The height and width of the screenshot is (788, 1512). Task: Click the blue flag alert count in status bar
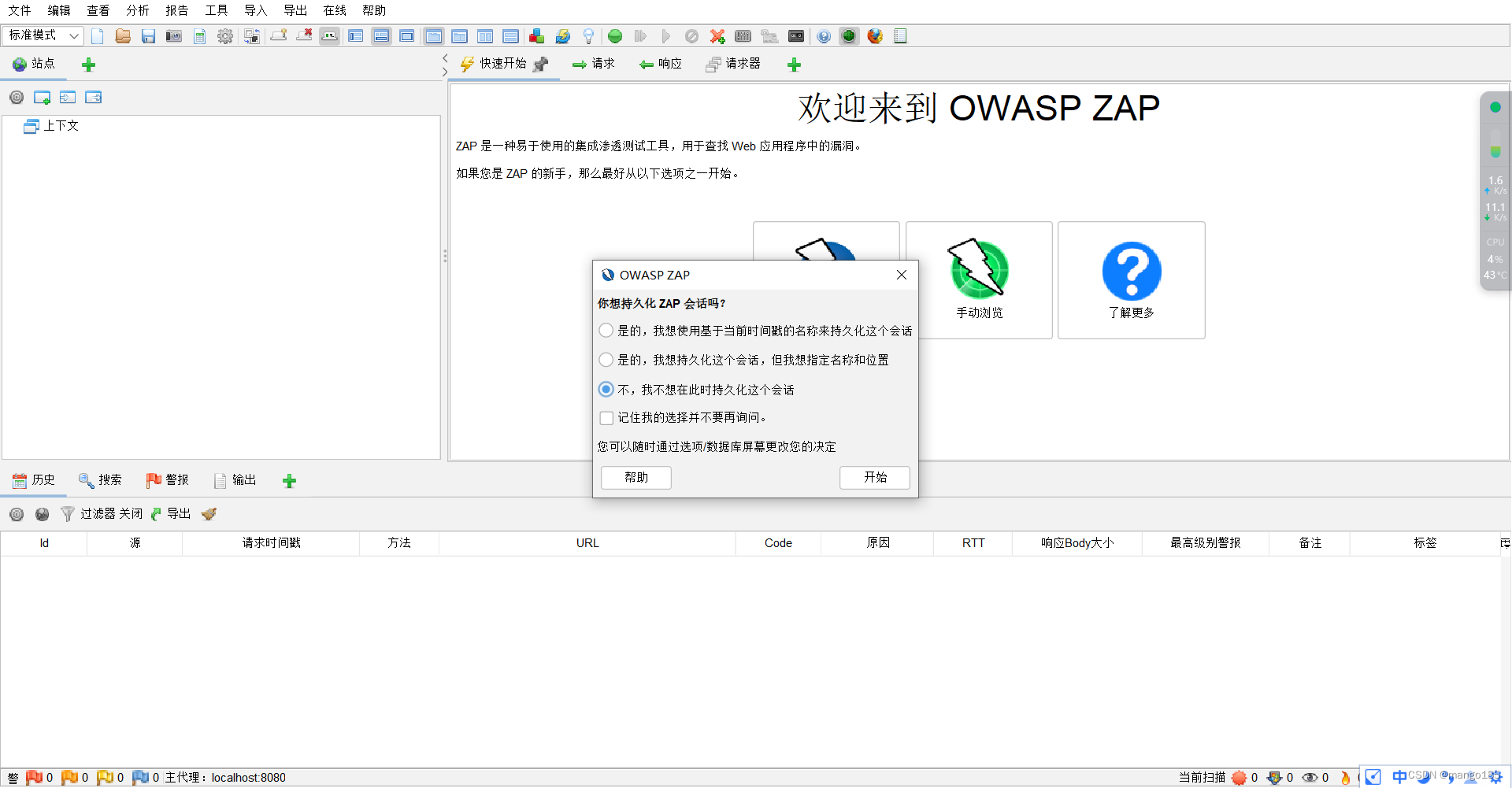point(146,778)
